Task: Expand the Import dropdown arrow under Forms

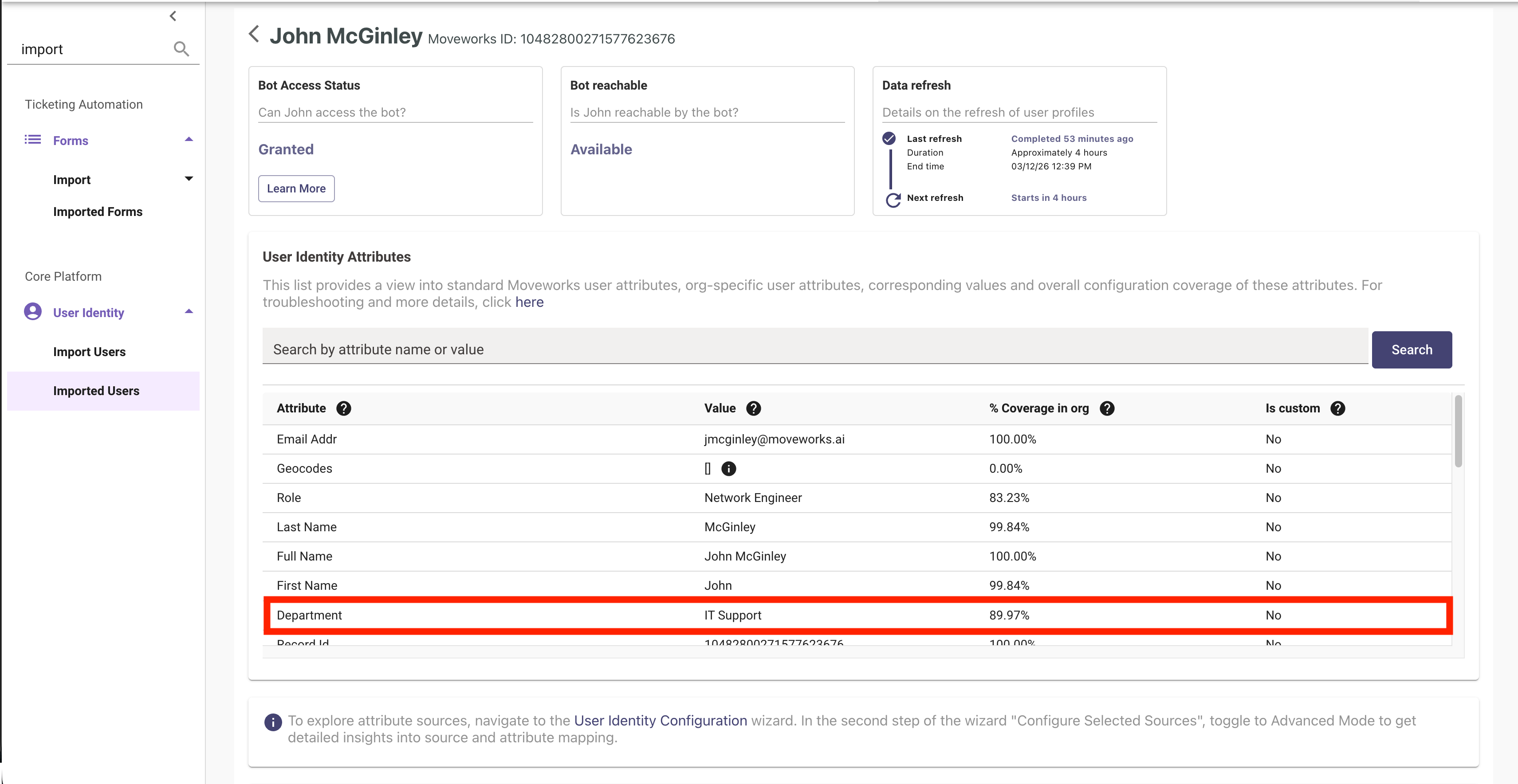Action: [189, 178]
